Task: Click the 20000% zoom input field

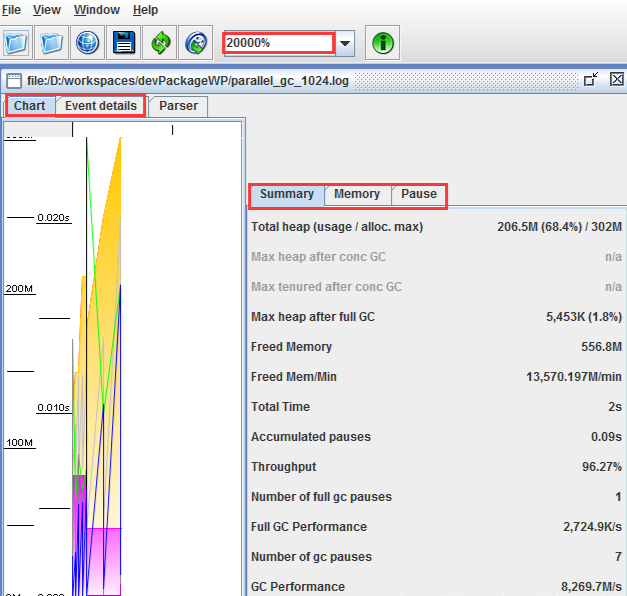Action: pyautogui.click(x=278, y=43)
